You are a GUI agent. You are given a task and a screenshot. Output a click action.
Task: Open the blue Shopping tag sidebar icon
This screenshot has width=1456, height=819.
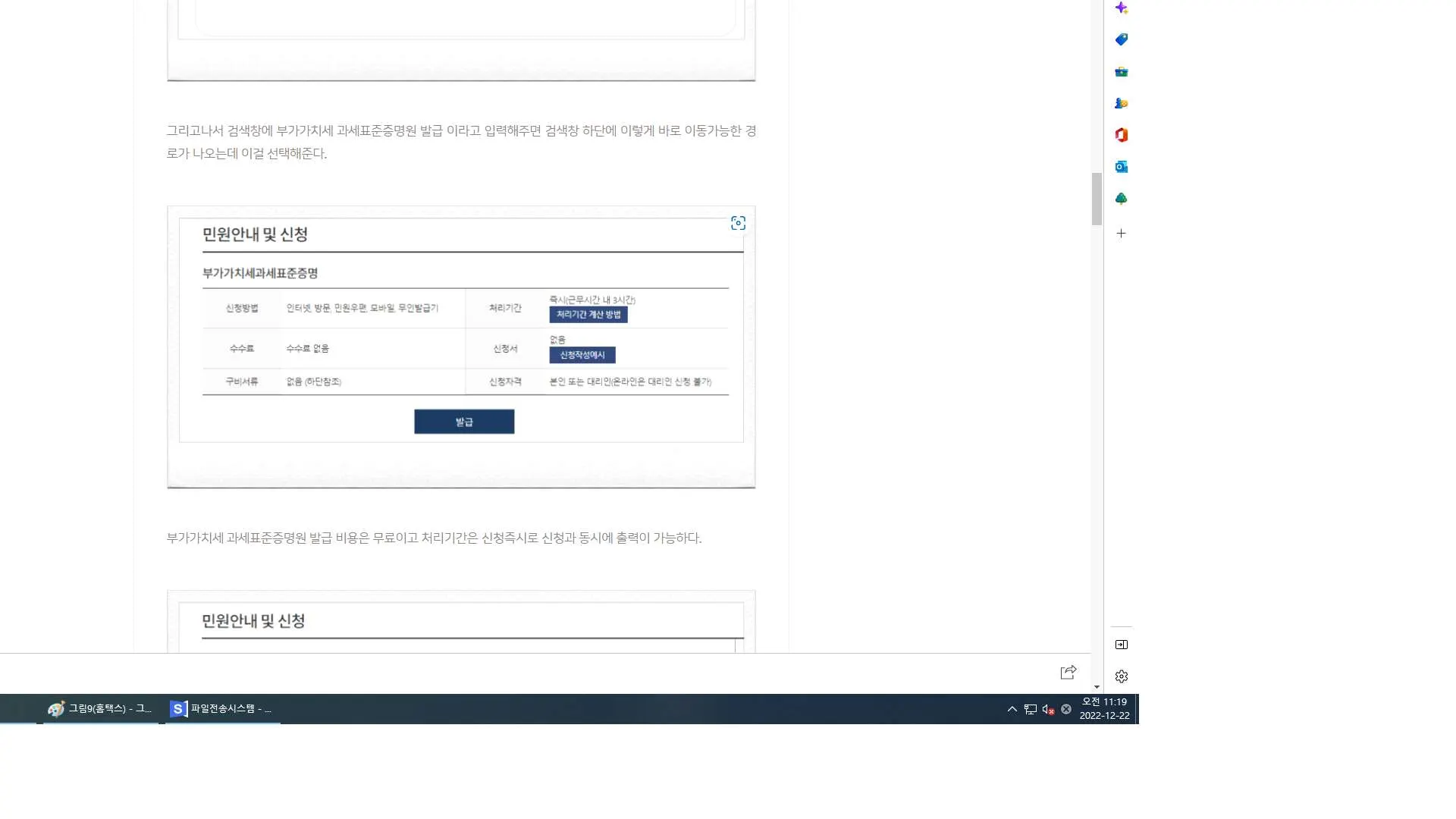[x=1122, y=39]
